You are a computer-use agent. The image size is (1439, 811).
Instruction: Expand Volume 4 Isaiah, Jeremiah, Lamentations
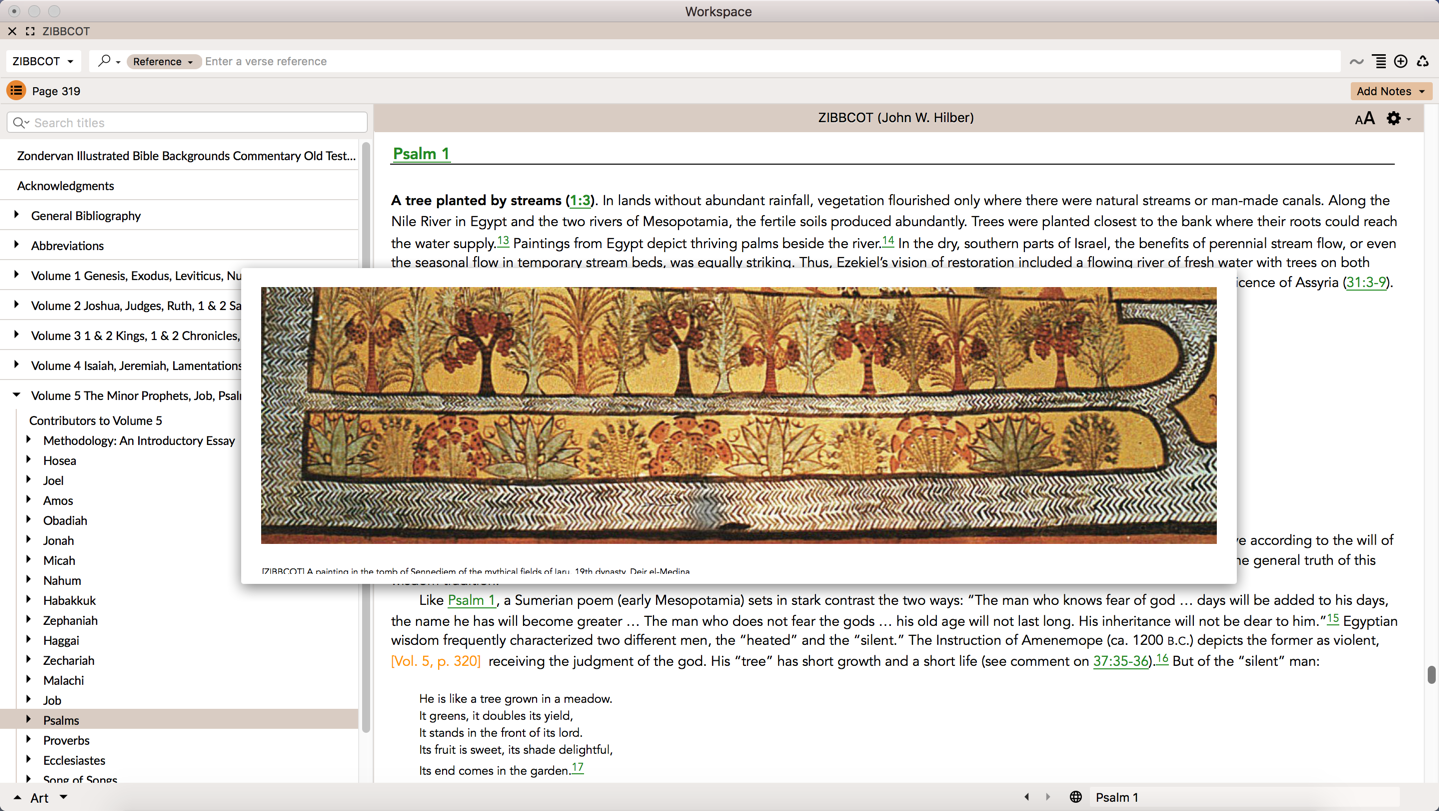click(x=16, y=365)
